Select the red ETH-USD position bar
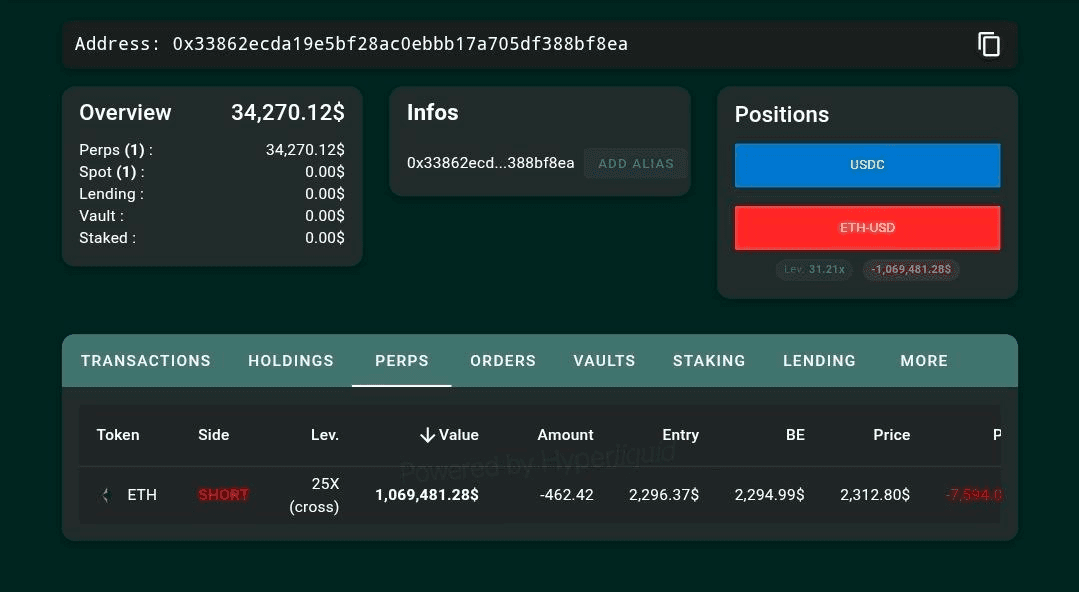The width and height of the screenshot is (1079, 592). pos(867,228)
